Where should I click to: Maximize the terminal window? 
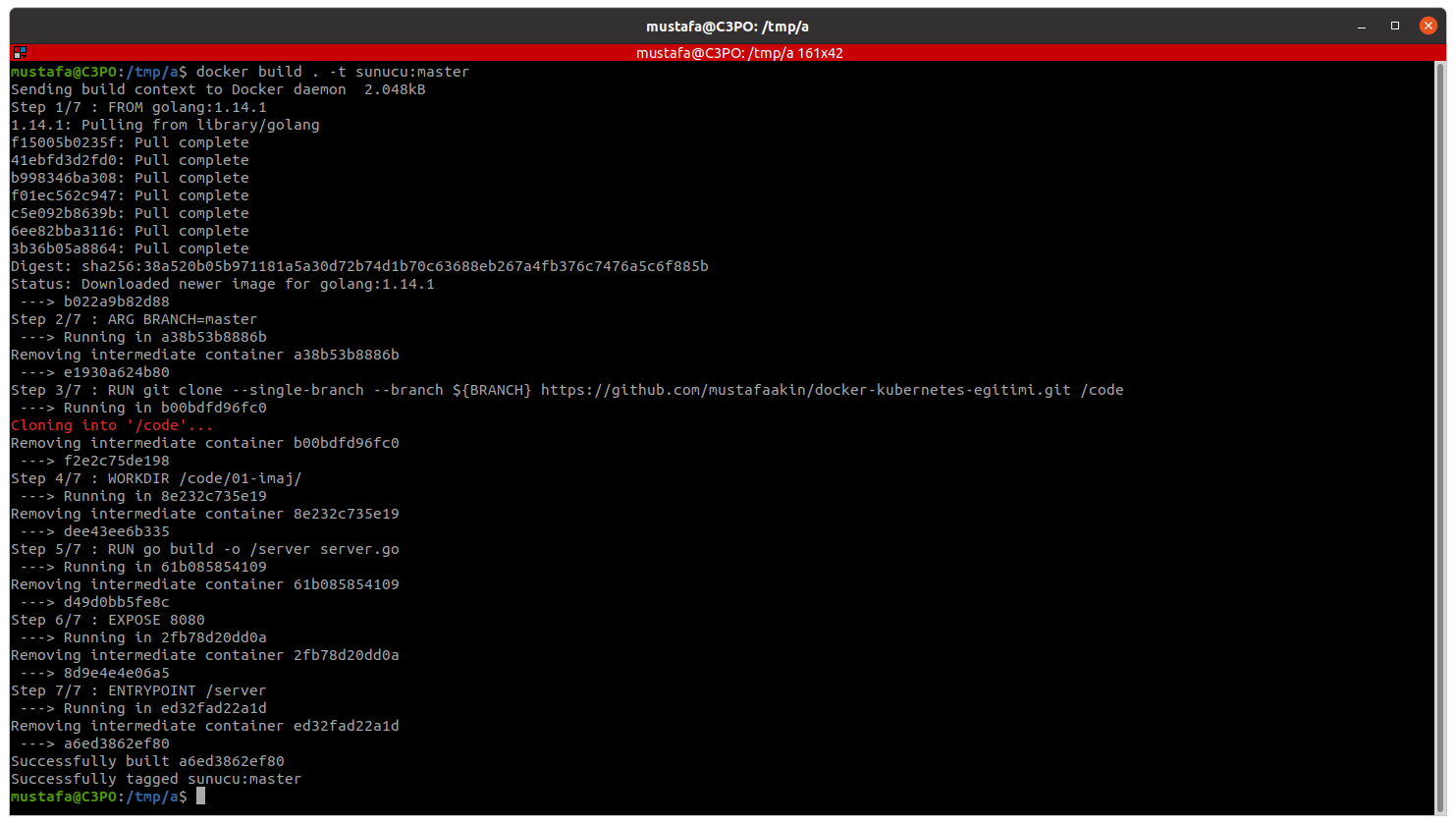click(1395, 27)
